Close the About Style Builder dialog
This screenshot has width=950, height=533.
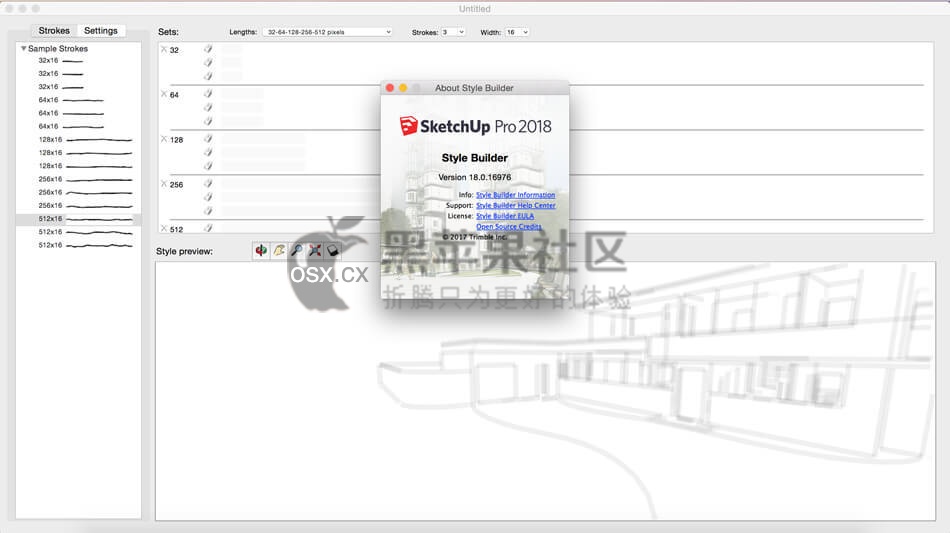click(x=390, y=88)
